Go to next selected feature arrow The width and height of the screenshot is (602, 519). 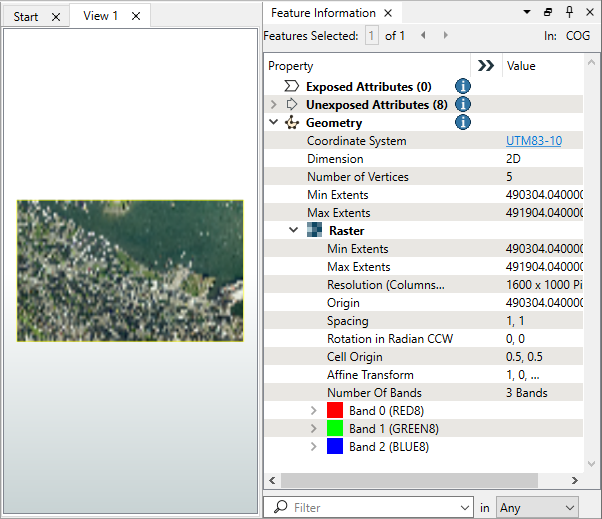445,36
